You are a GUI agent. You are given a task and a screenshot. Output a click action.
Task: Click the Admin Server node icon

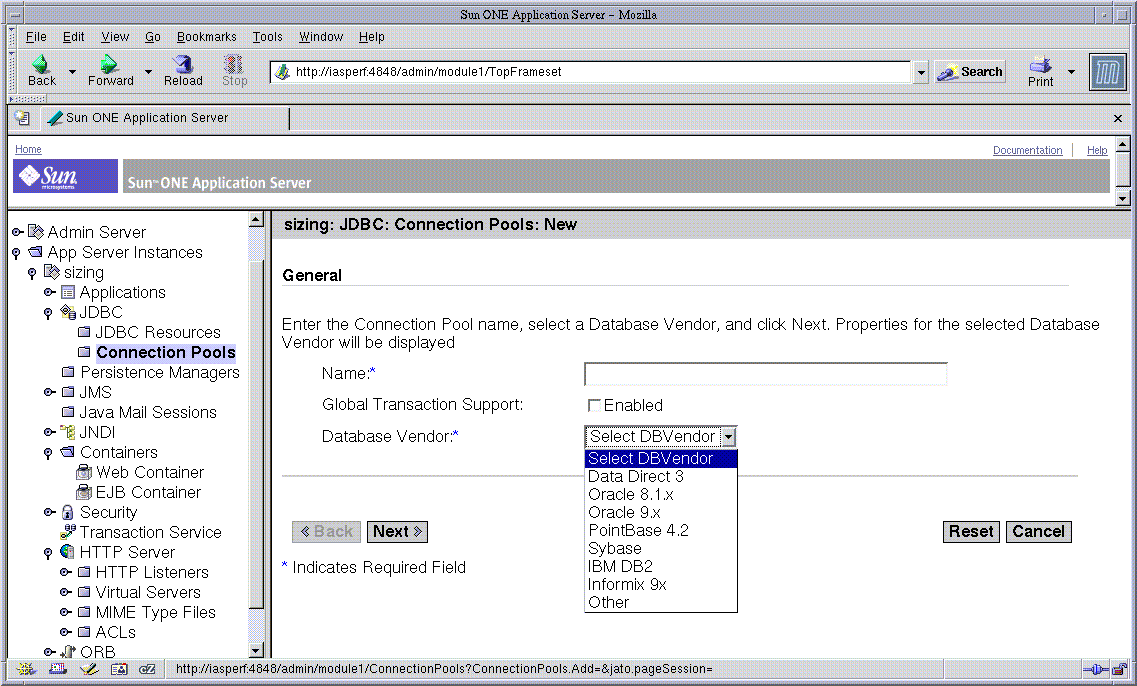(36, 232)
